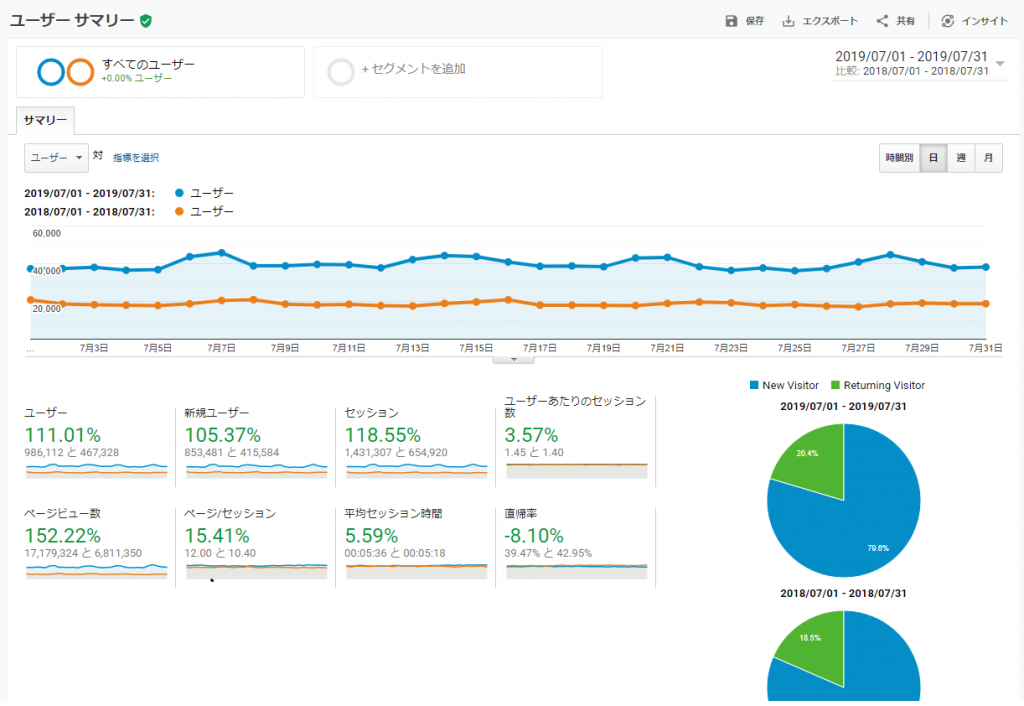Screen dimensions: 1024x706
Task: Click the green verified shield icon
Action: [146, 22]
